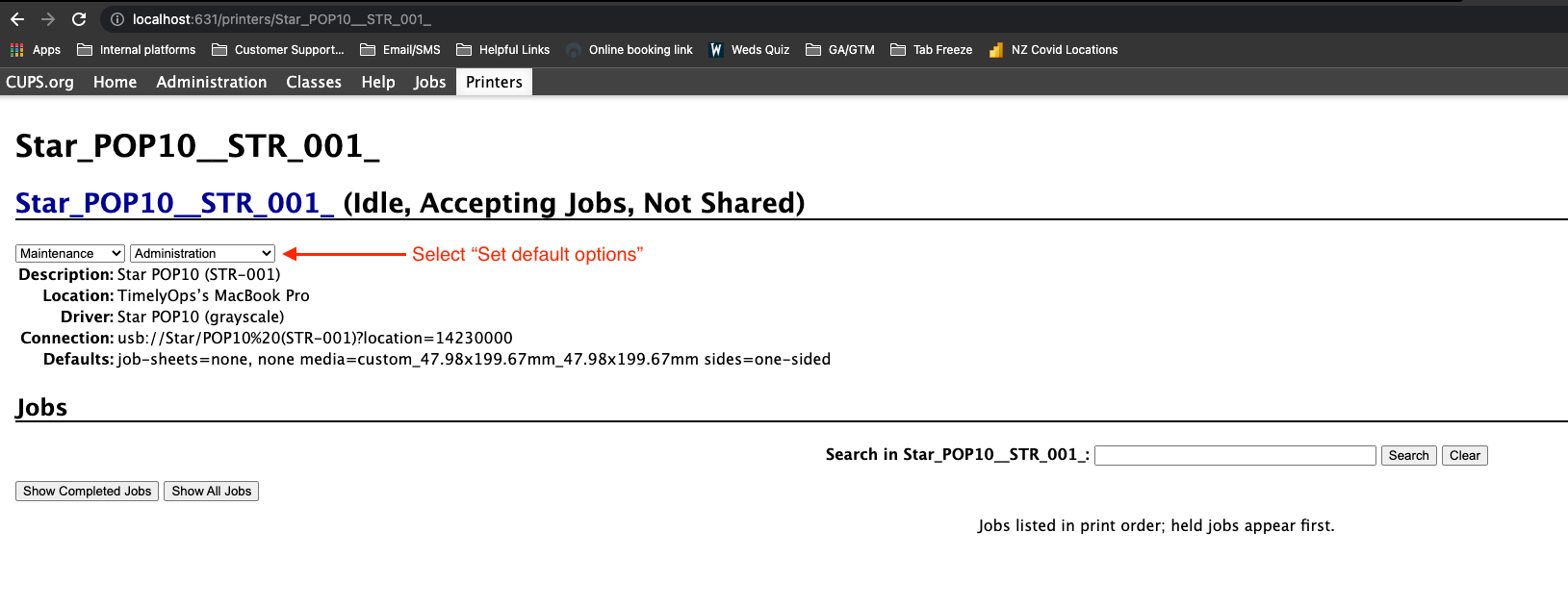Click the browser address bar URL
Screen dimensions: 1568x608
pos(282,19)
